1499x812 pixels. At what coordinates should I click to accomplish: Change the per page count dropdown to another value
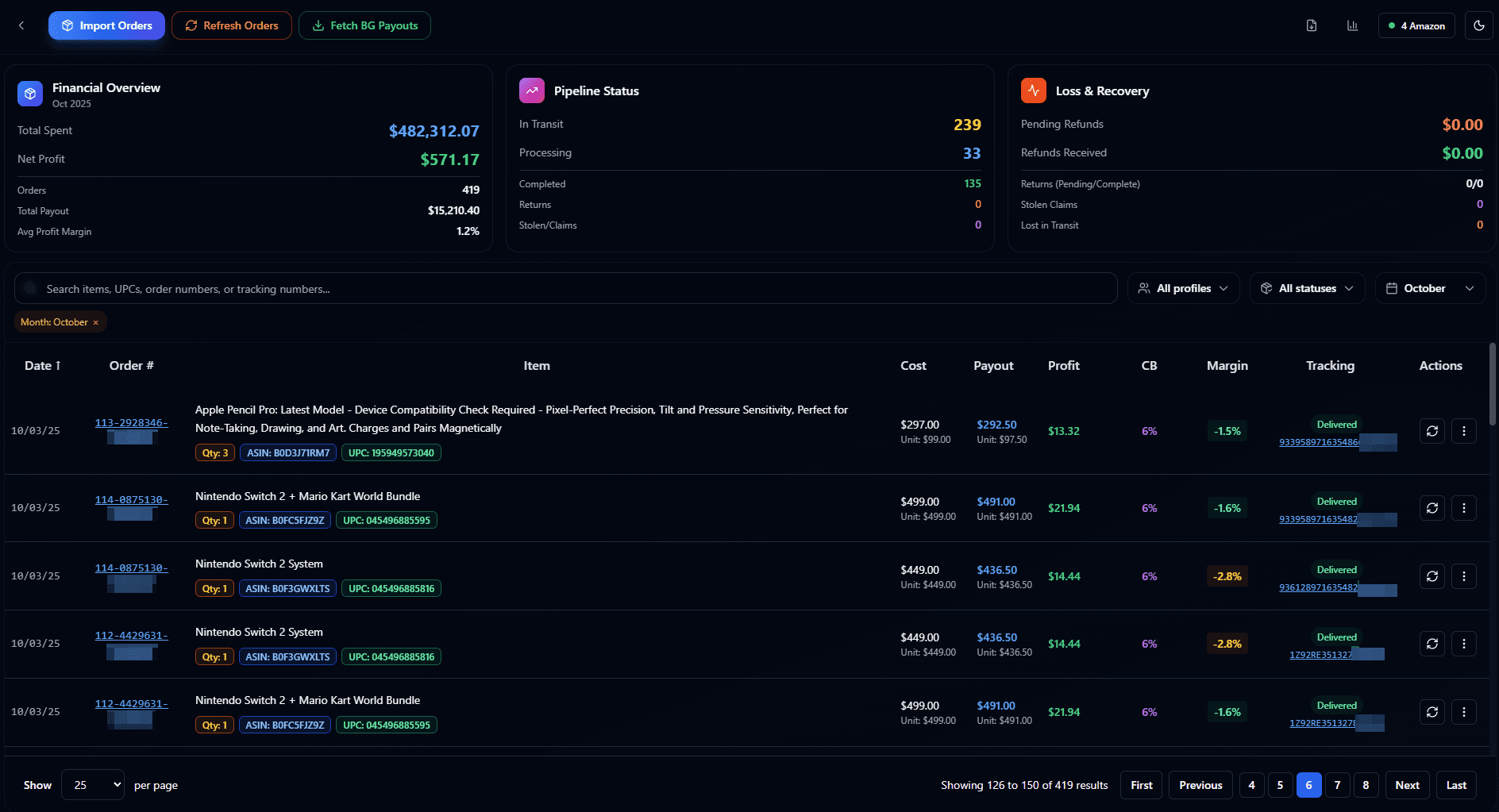click(x=92, y=784)
